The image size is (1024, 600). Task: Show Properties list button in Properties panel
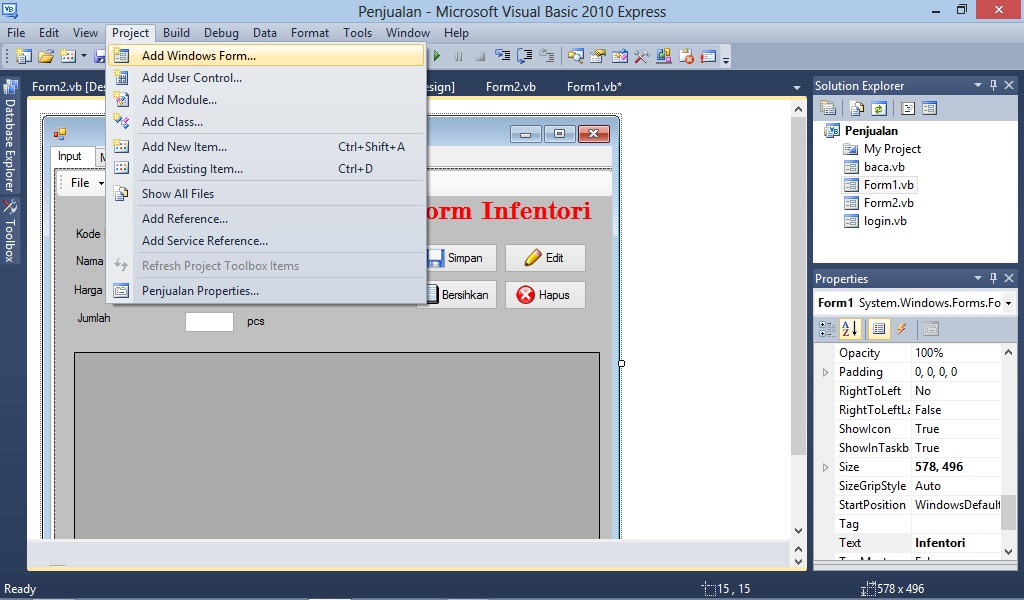879,329
